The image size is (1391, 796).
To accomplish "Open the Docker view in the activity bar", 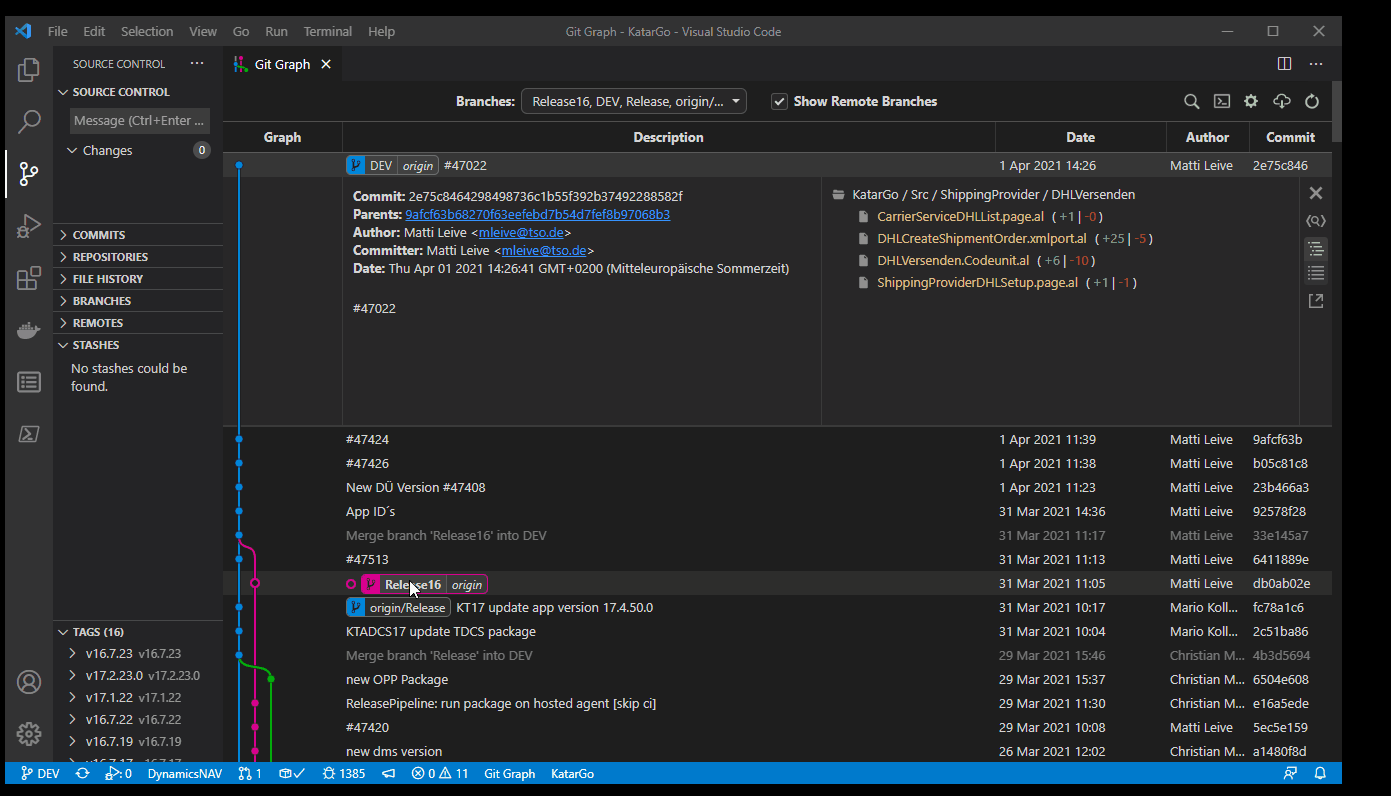I will [29, 330].
